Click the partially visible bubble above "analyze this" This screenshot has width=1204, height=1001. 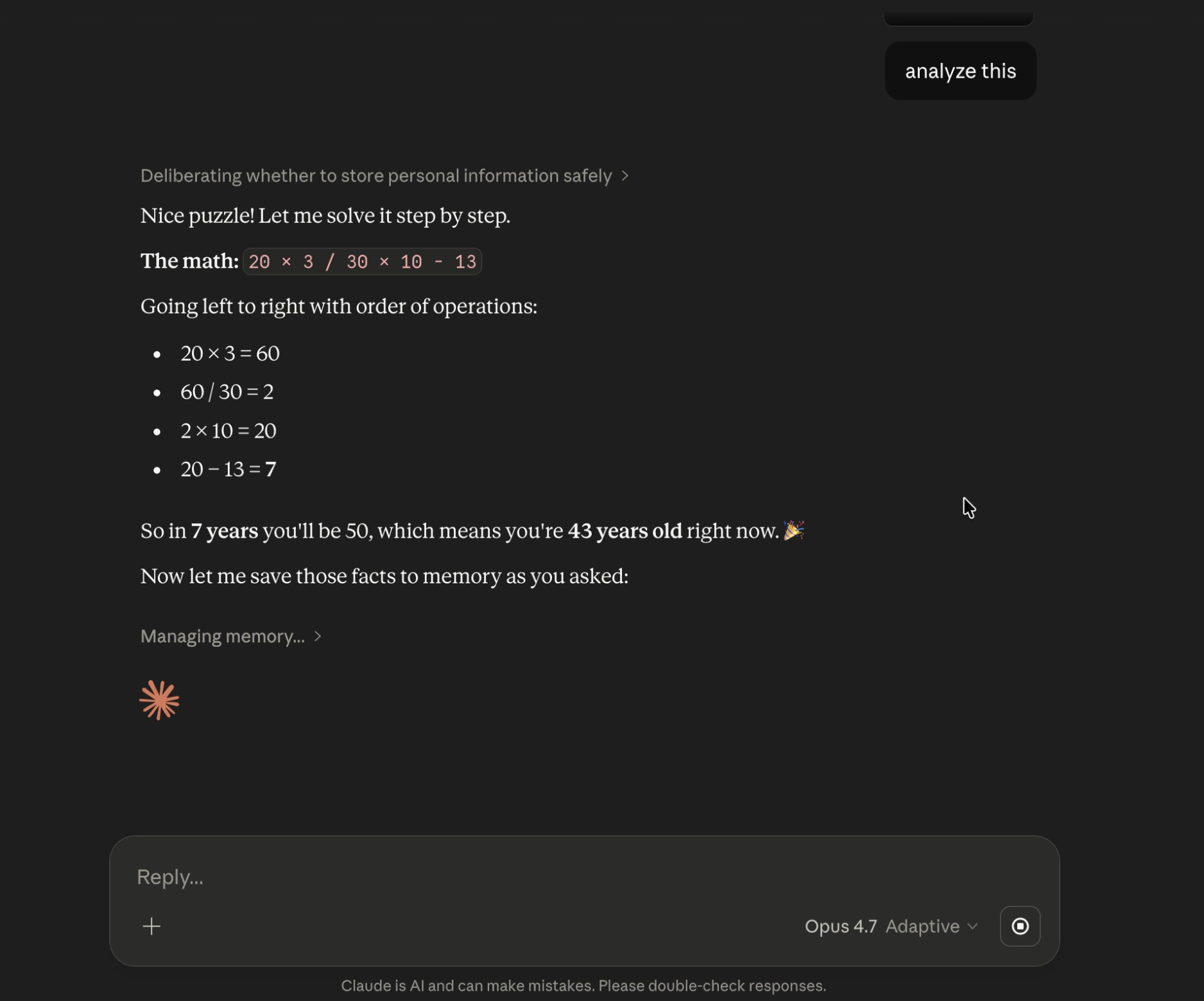(958, 18)
